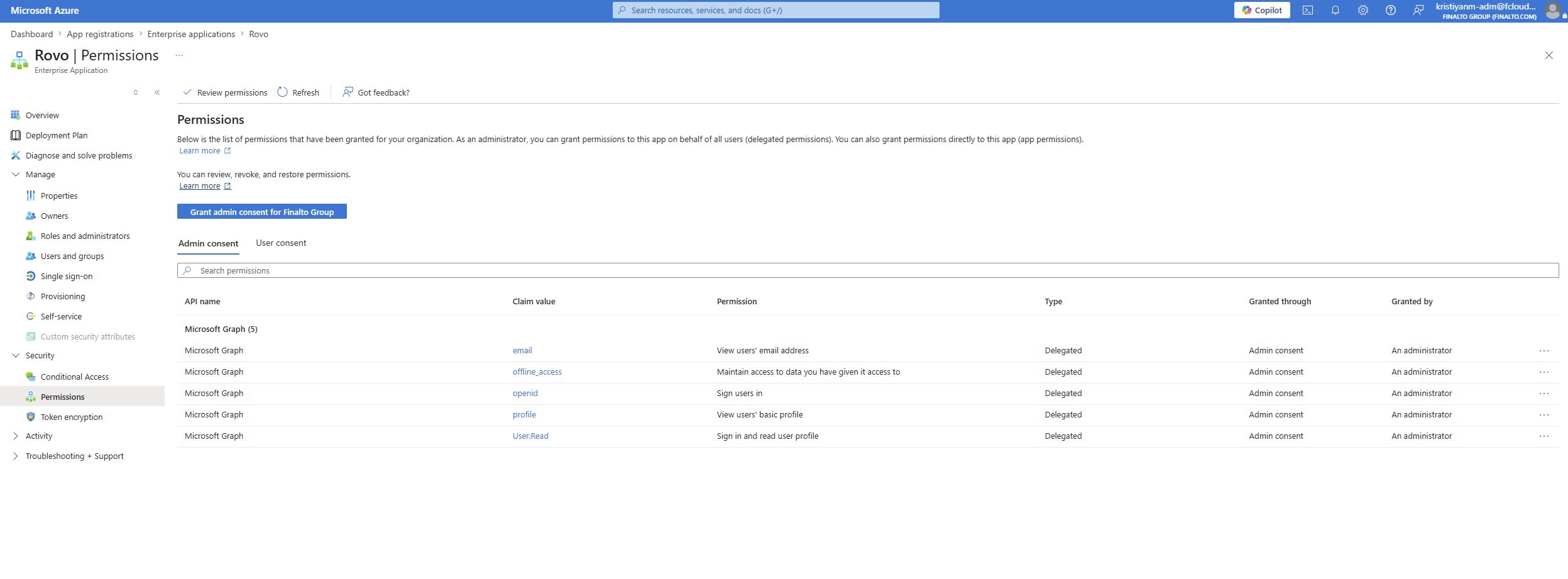This screenshot has height=579, width=1568.
Task: Open the User.Read claim link
Action: [530, 436]
